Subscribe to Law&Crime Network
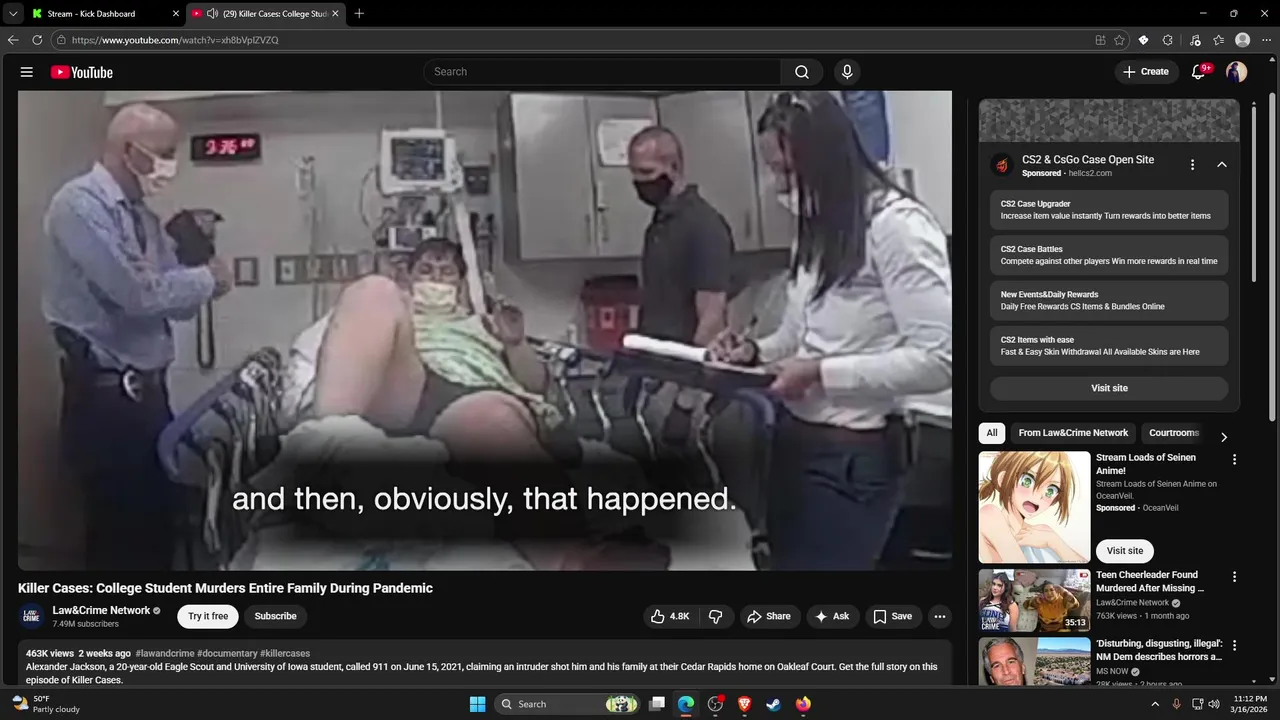 (x=275, y=616)
